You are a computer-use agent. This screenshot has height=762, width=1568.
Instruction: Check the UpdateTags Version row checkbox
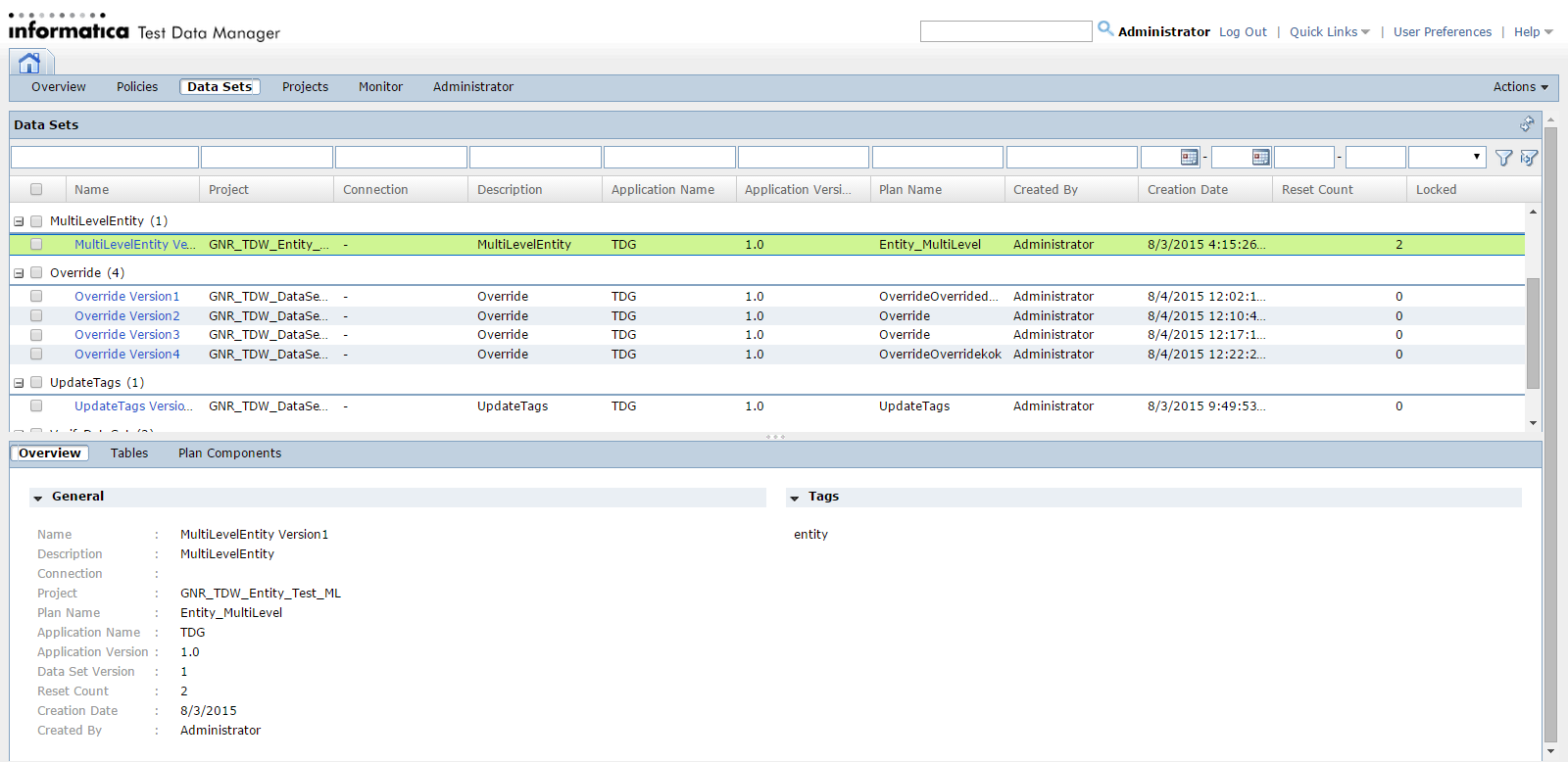click(36, 406)
